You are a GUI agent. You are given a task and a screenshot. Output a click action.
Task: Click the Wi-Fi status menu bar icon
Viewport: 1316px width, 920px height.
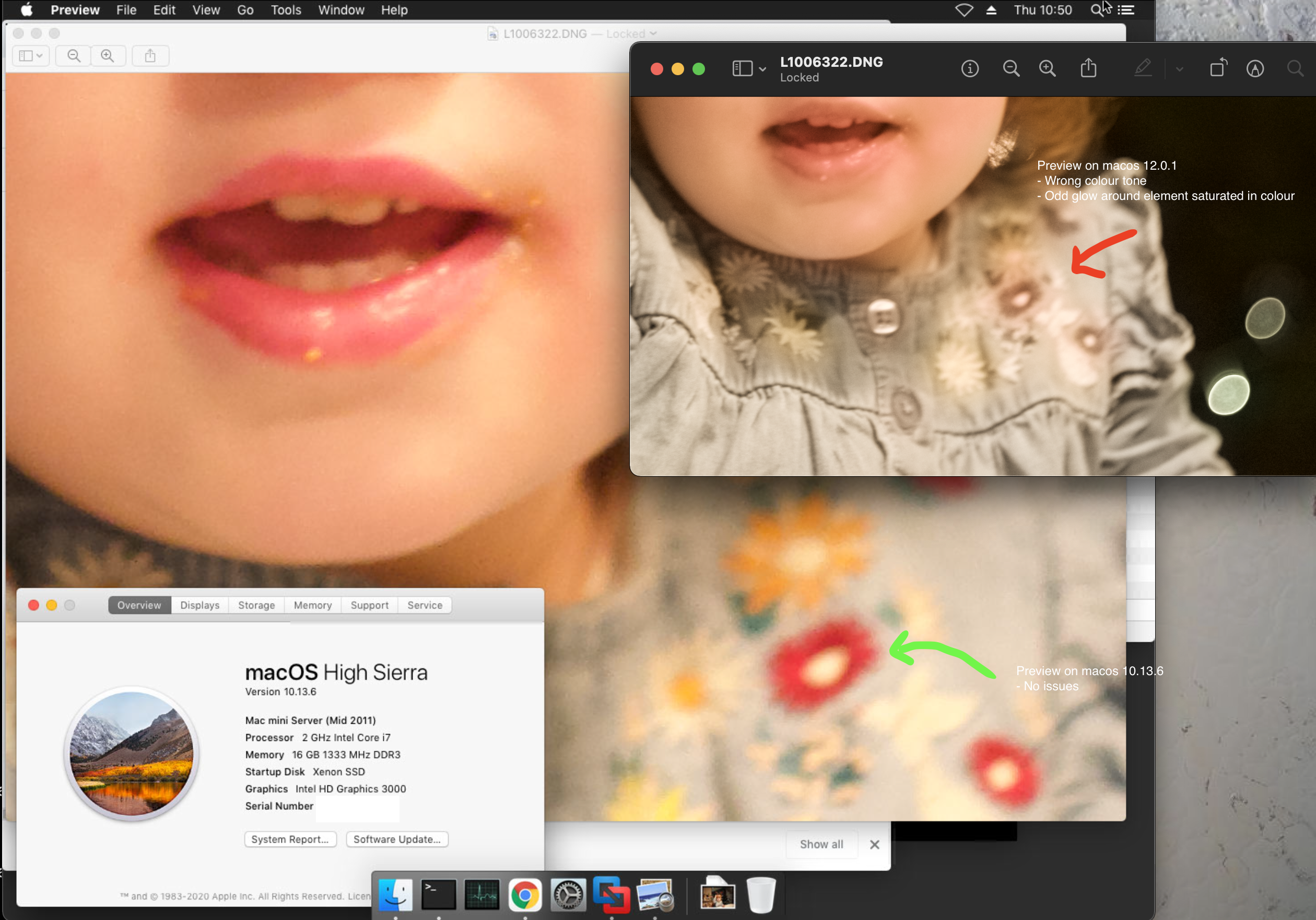[964, 10]
